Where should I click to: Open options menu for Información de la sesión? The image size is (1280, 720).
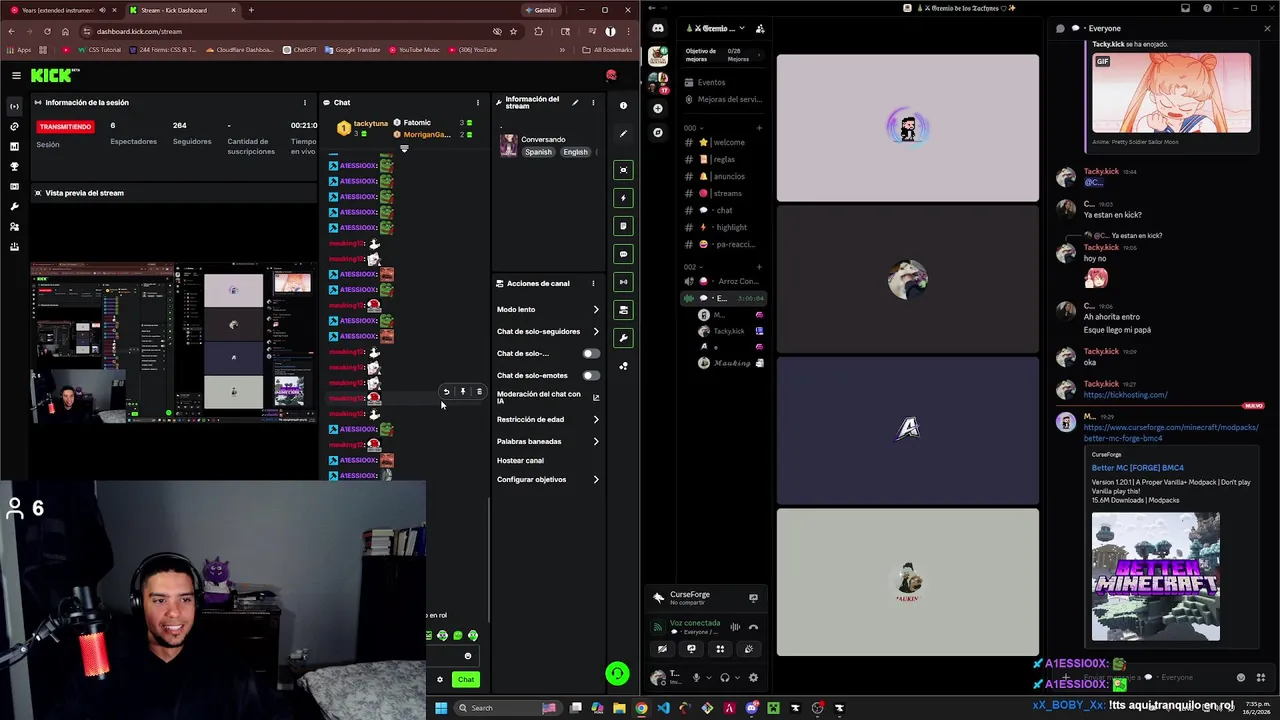point(305,102)
